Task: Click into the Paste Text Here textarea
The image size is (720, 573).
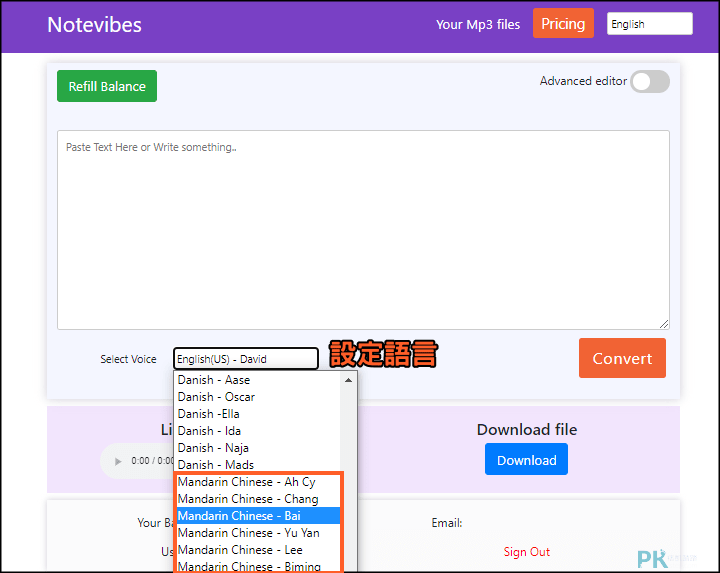Action: pos(363,230)
